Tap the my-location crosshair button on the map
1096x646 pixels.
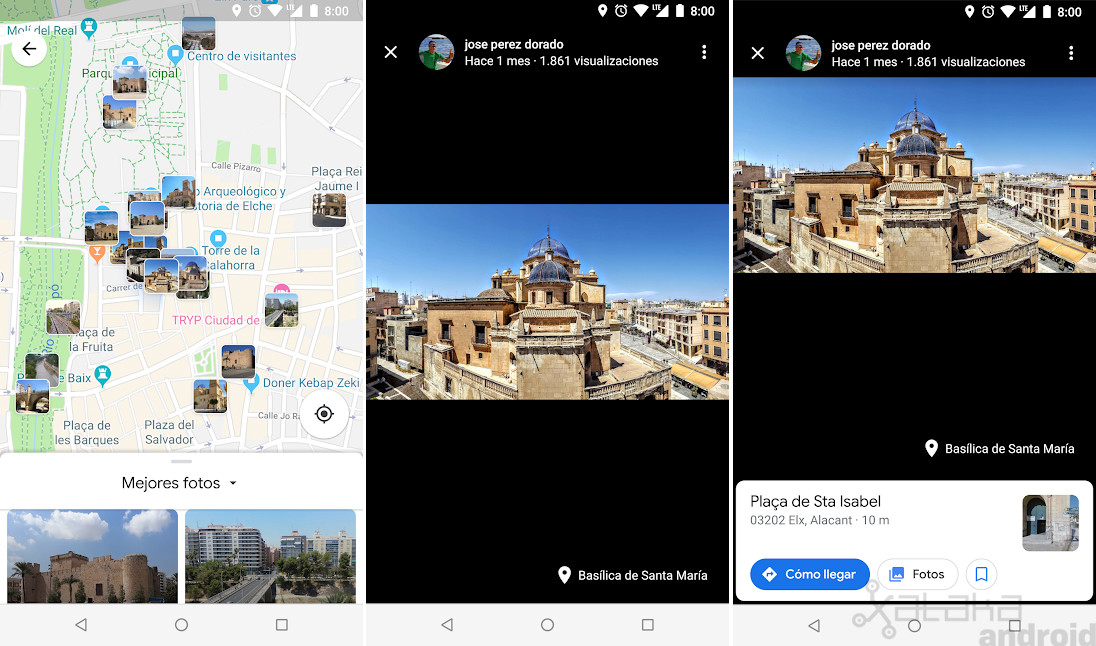pos(324,413)
